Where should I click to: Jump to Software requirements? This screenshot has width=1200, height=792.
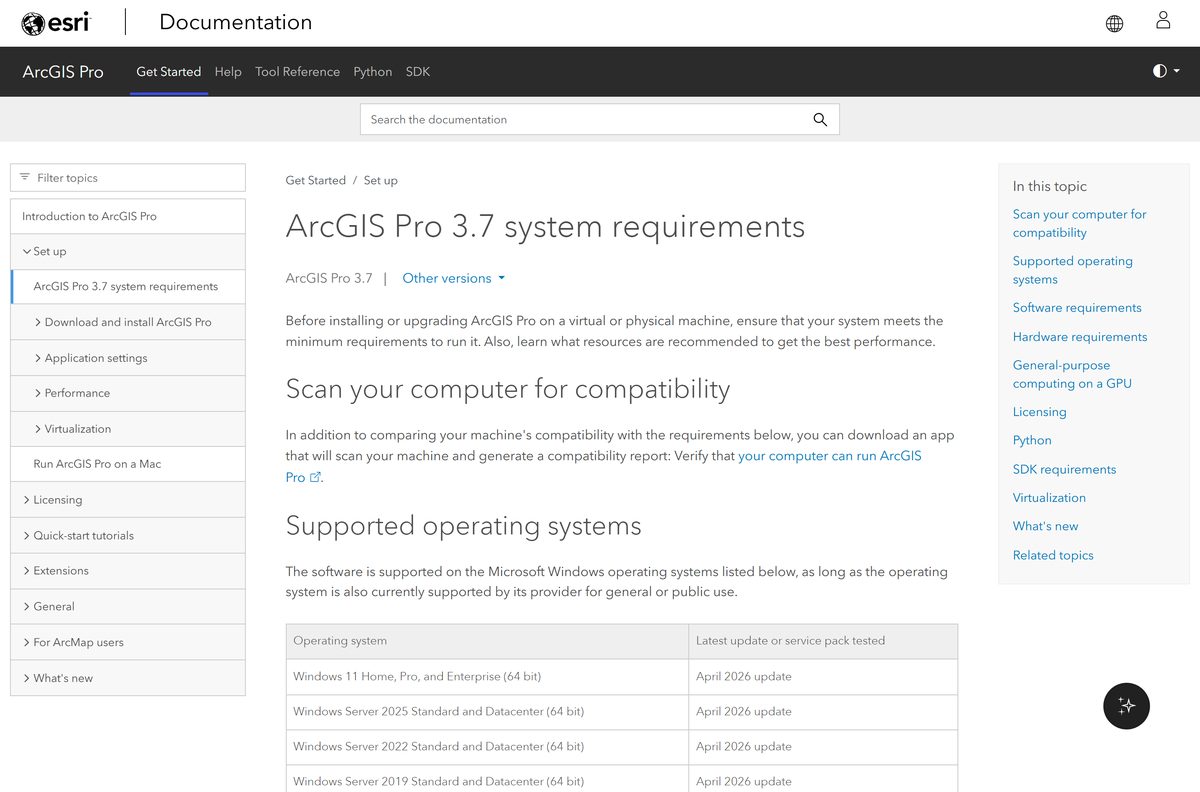tap(1077, 308)
